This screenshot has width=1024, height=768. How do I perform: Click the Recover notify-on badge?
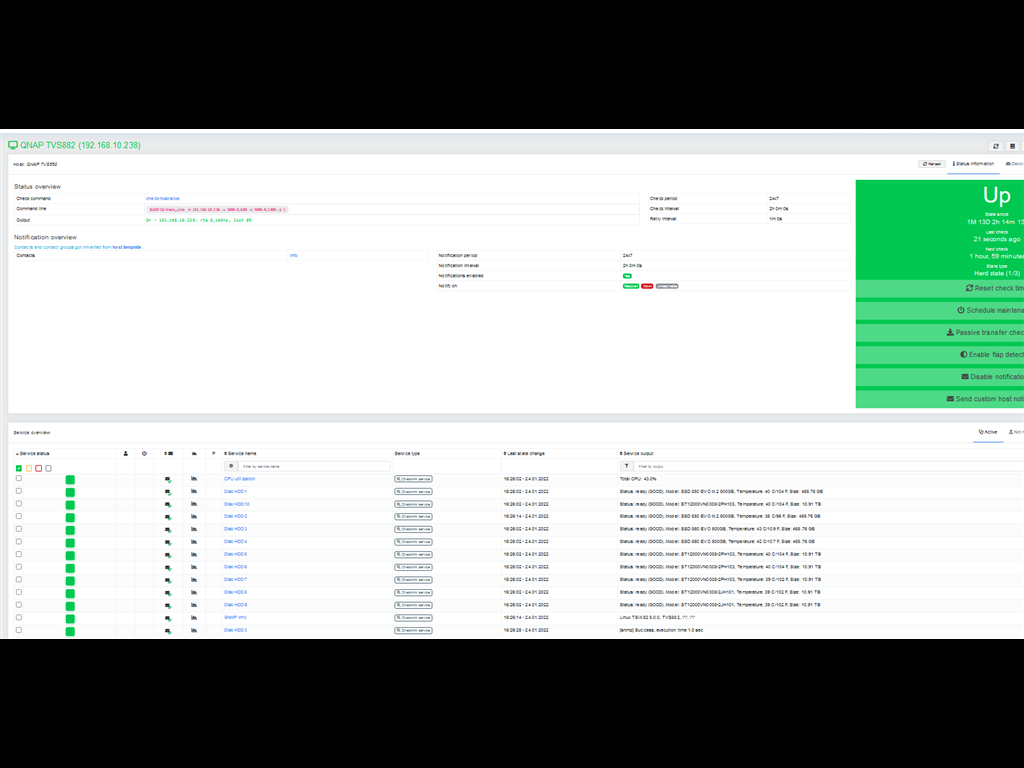click(x=631, y=286)
